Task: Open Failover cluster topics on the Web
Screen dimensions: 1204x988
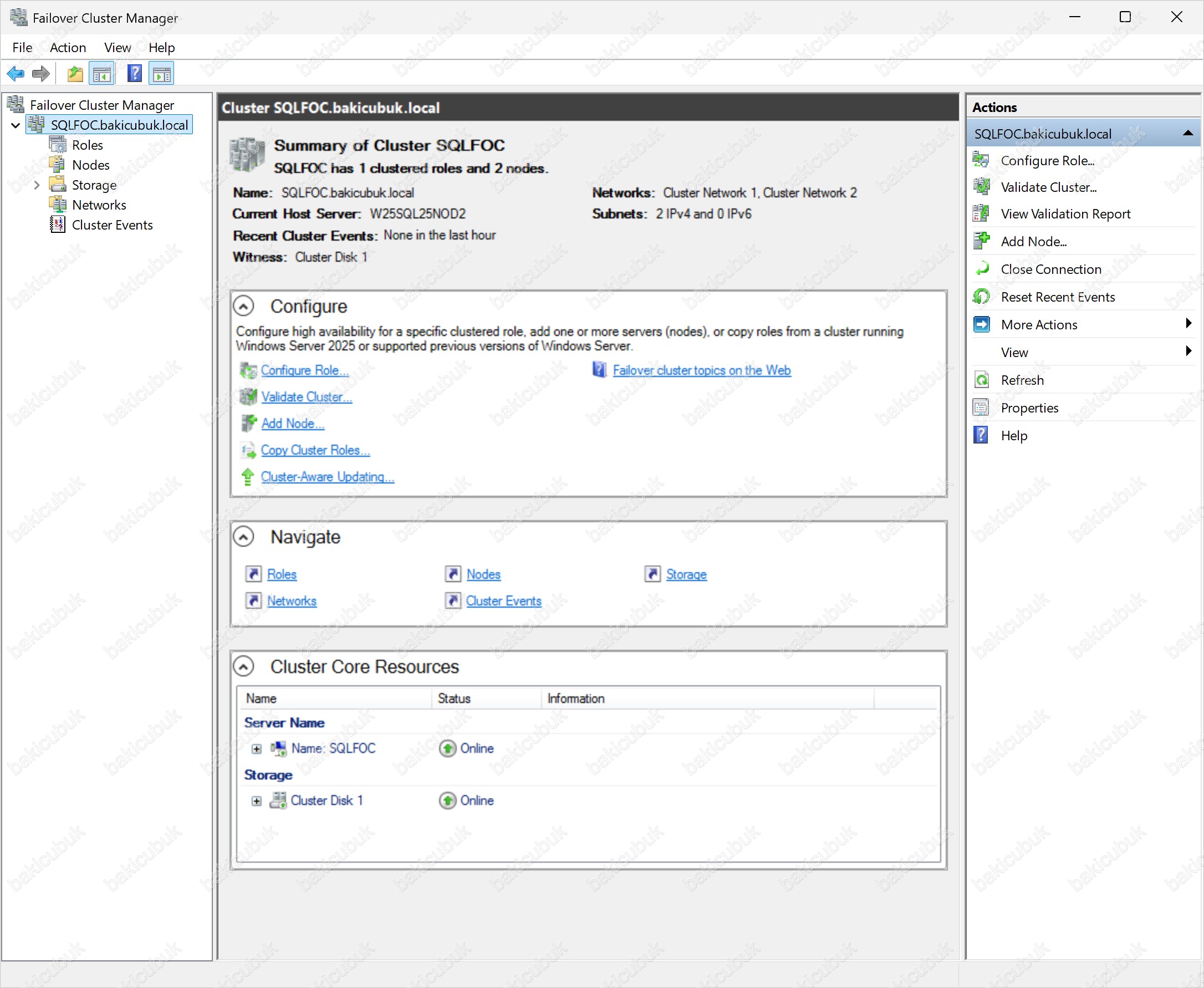Action: click(701, 370)
